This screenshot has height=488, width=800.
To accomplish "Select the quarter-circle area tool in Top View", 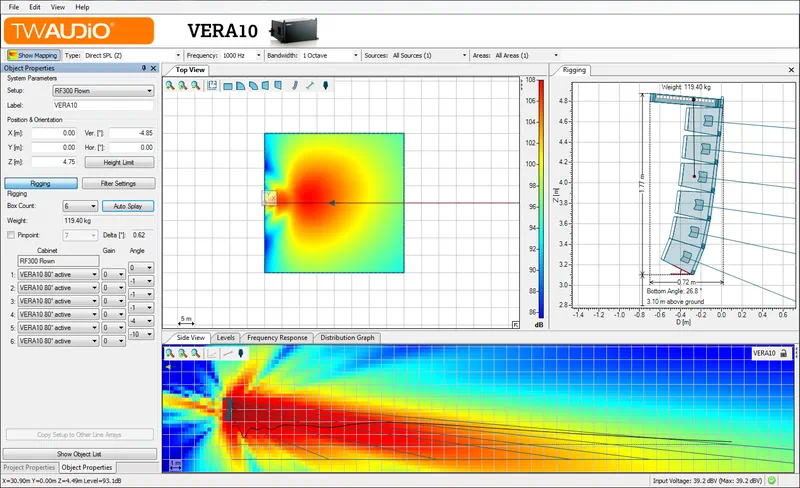I will [240, 86].
